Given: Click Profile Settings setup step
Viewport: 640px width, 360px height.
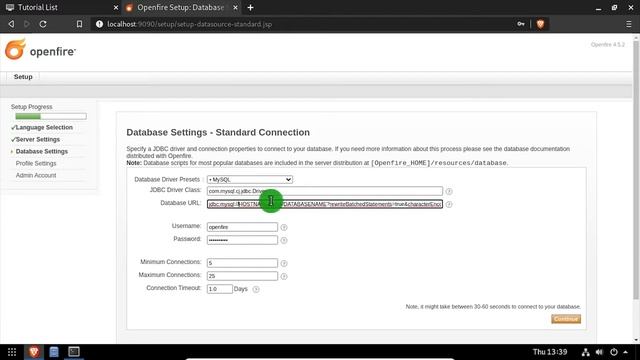Looking at the screenshot, I should [x=36, y=163].
